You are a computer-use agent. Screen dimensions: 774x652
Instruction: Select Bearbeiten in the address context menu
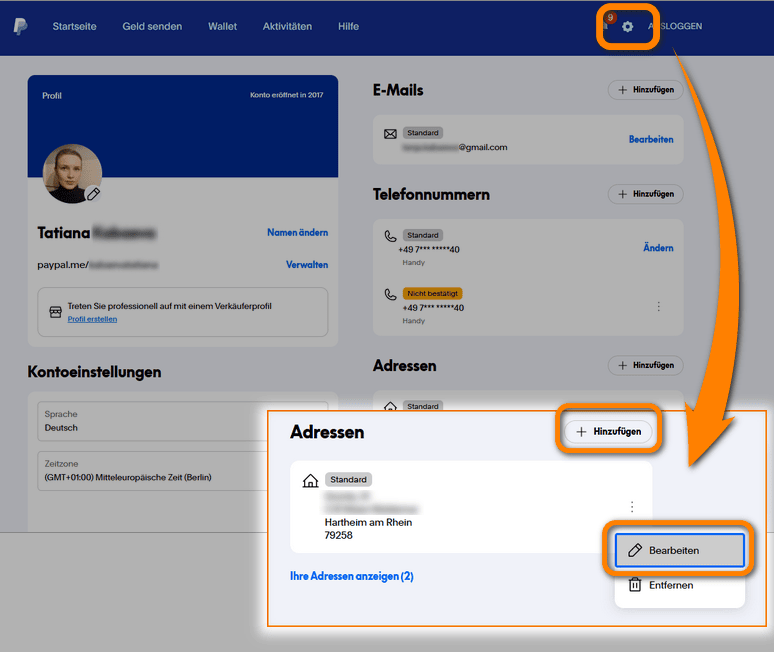click(680, 550)
